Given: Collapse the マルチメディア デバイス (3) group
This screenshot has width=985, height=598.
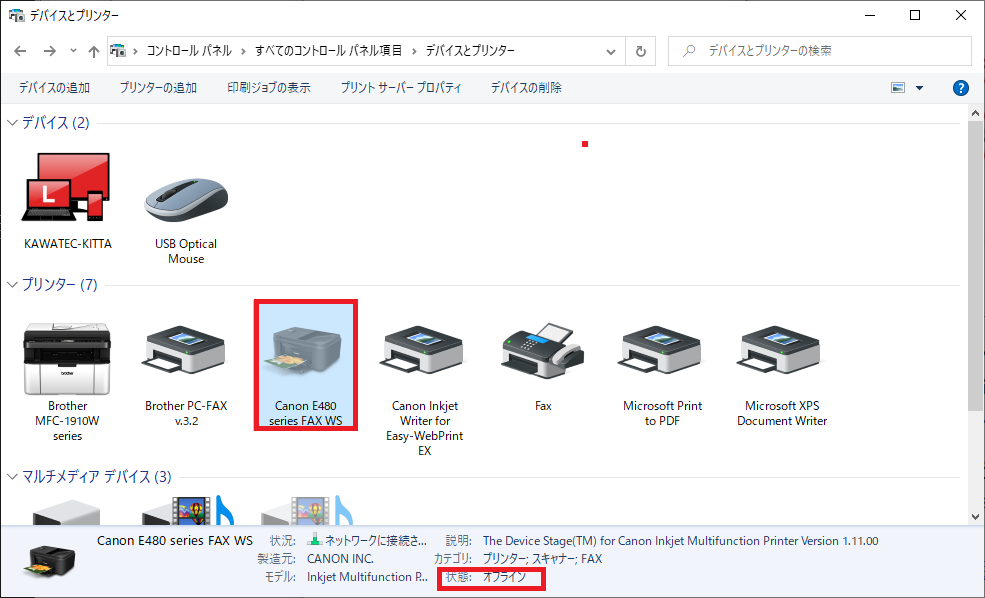Looking at the screenshot, I should 13,476.
